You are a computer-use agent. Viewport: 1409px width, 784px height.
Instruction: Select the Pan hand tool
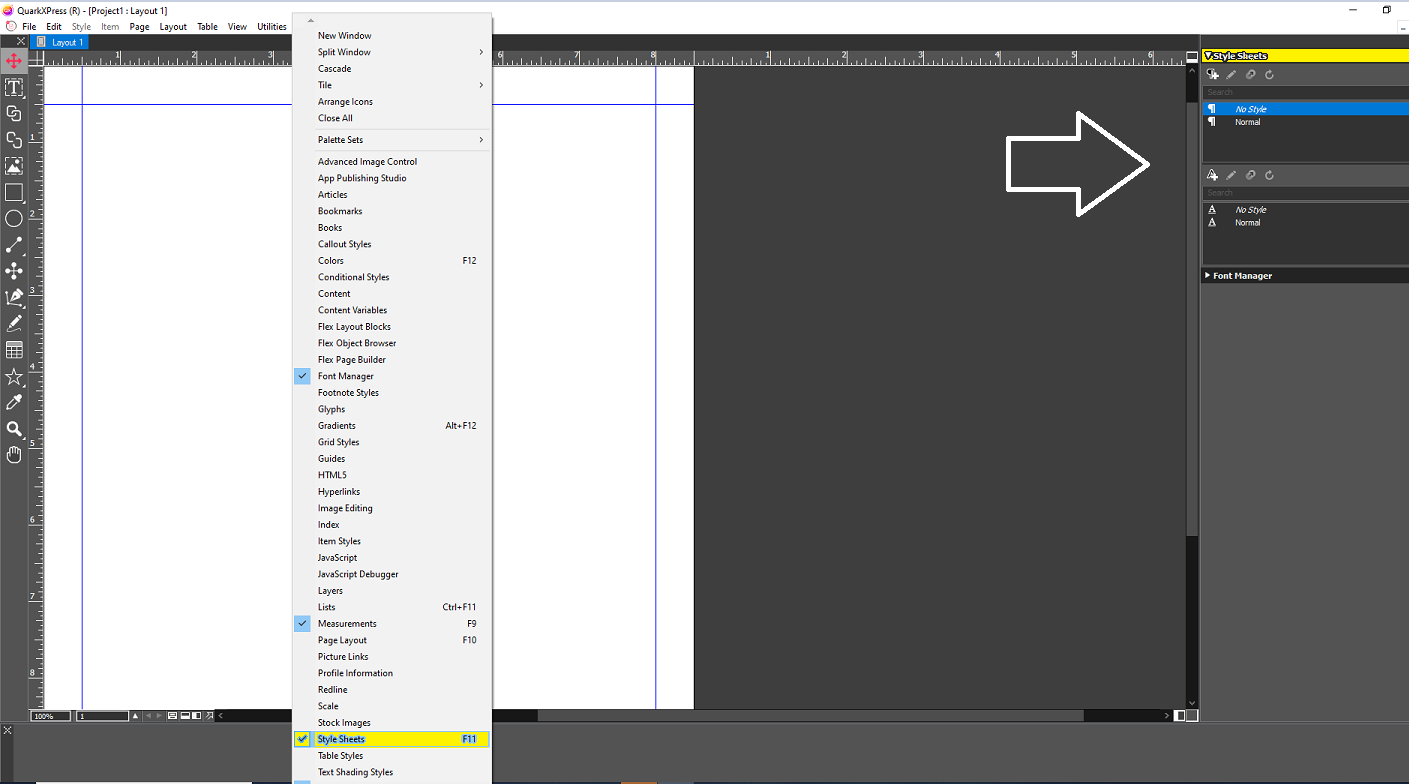14,455
